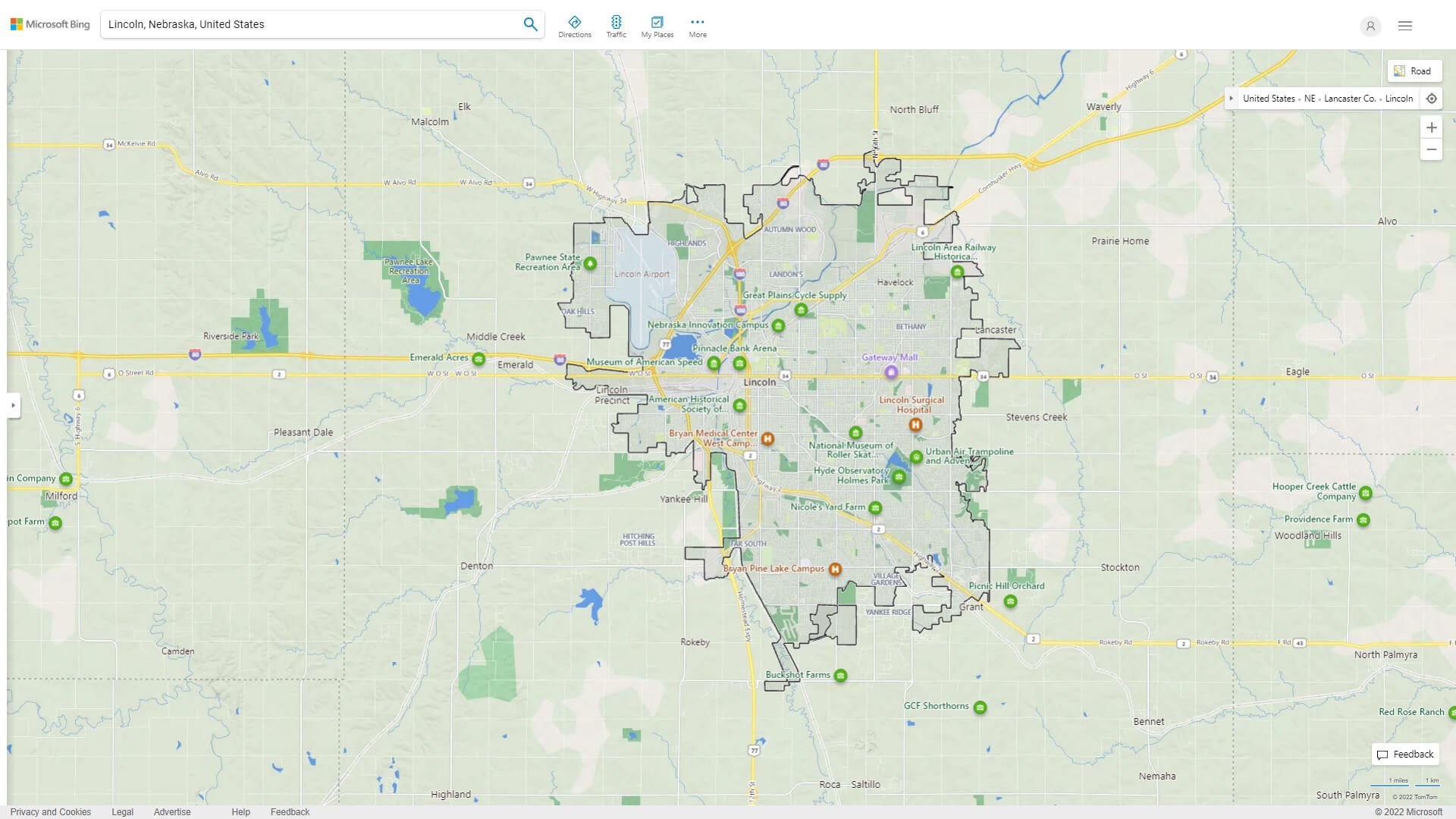Open My Places
This screenshot has width=1456, height=819.
click(657, 25)
